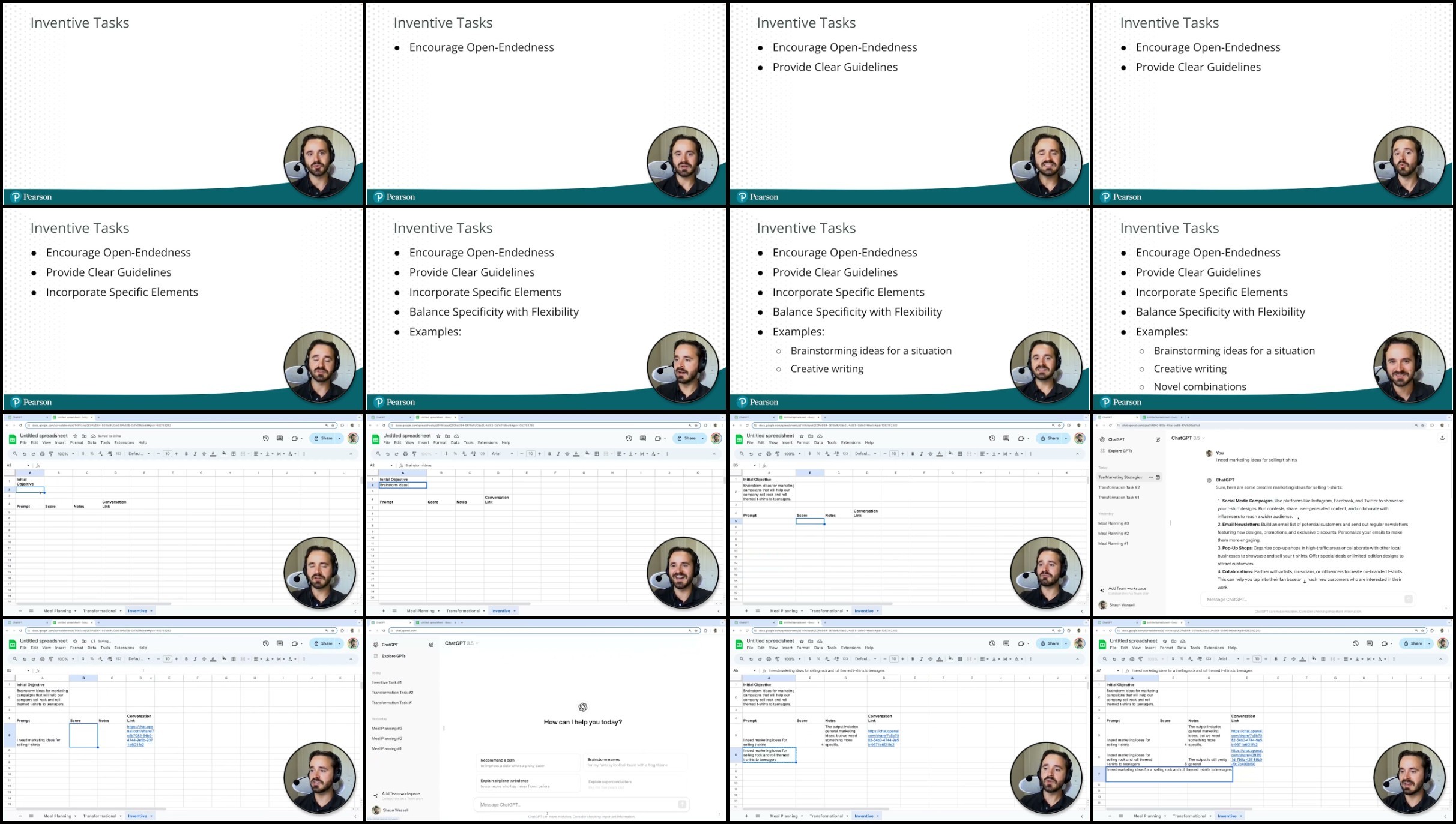Open comments icon in sheet showing "Saving..." status
The width and height of the screenshot is (1456, 824).
point(279,643)
